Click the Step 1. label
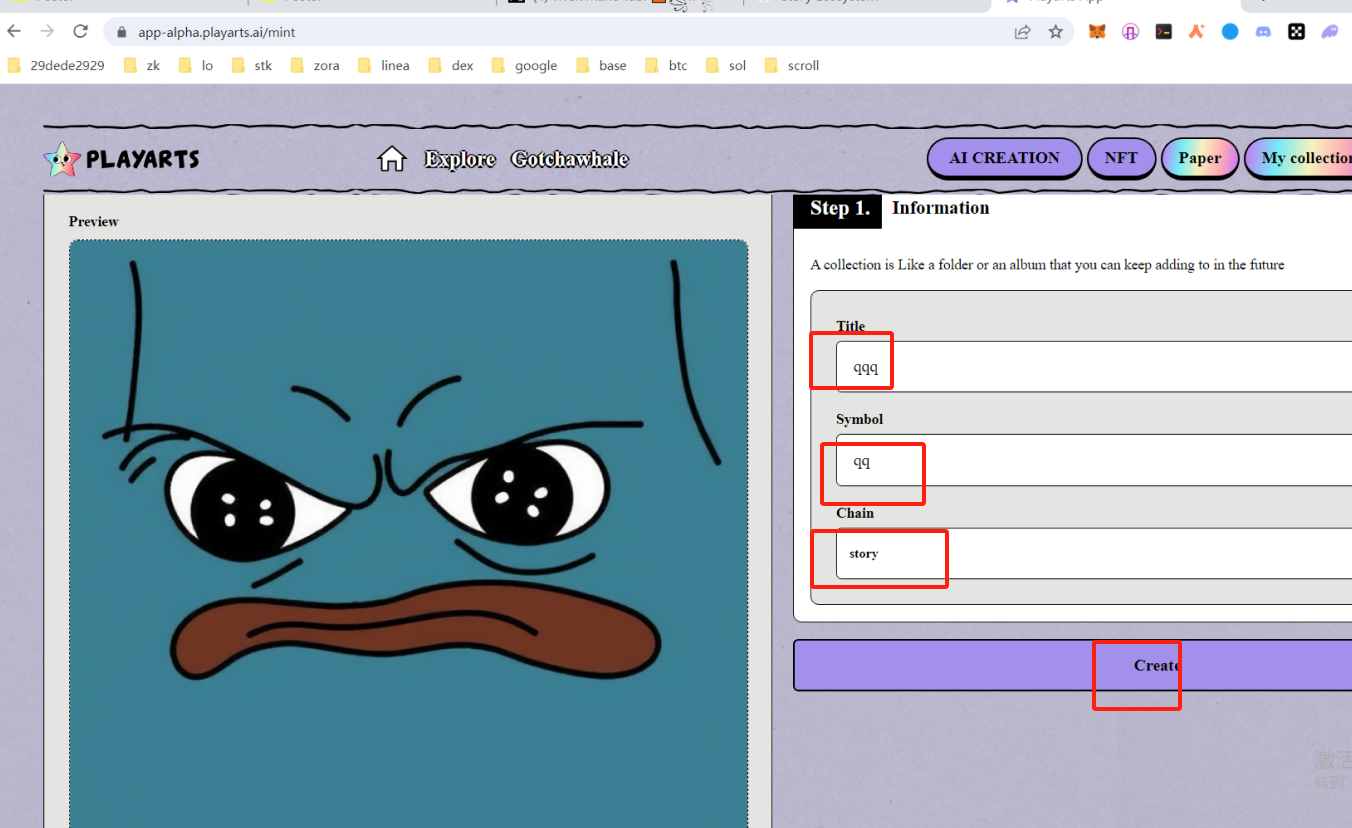 (x=838, y=208)
